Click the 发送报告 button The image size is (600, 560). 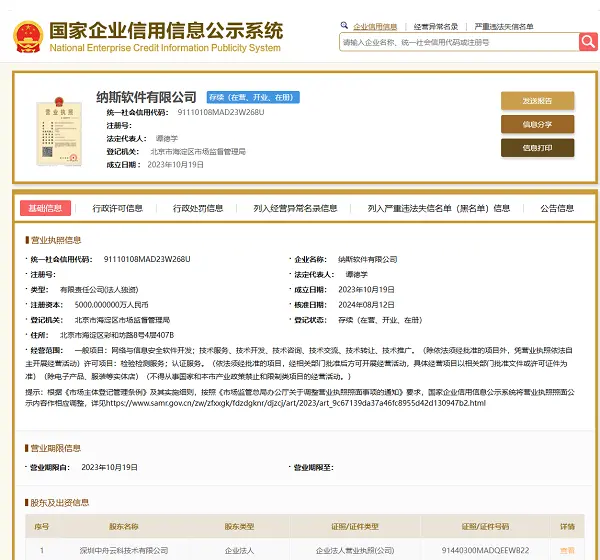pos(537,101)
